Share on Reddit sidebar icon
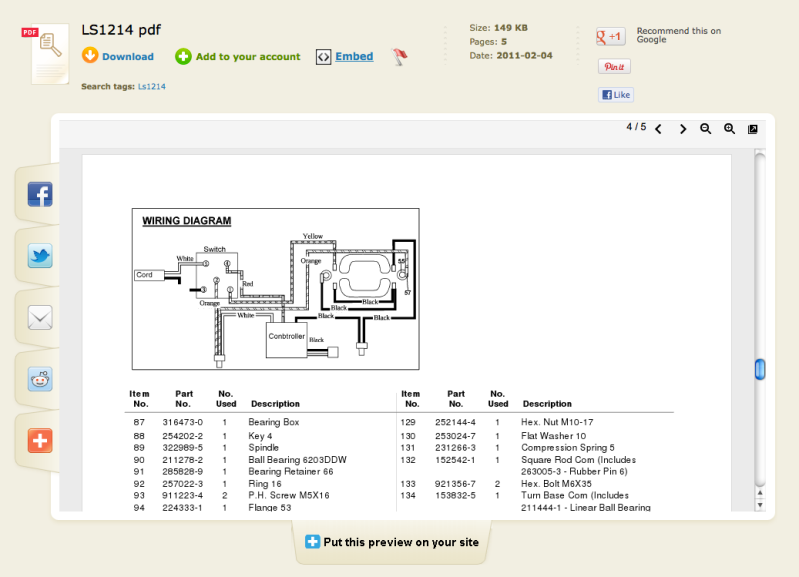Viewport: 799px width, 577px height. 40,379
